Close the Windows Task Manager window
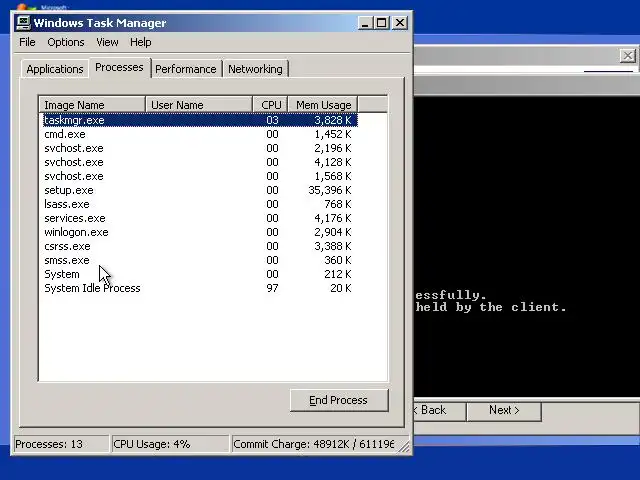 pyautogui.click(x=400, y=23)
